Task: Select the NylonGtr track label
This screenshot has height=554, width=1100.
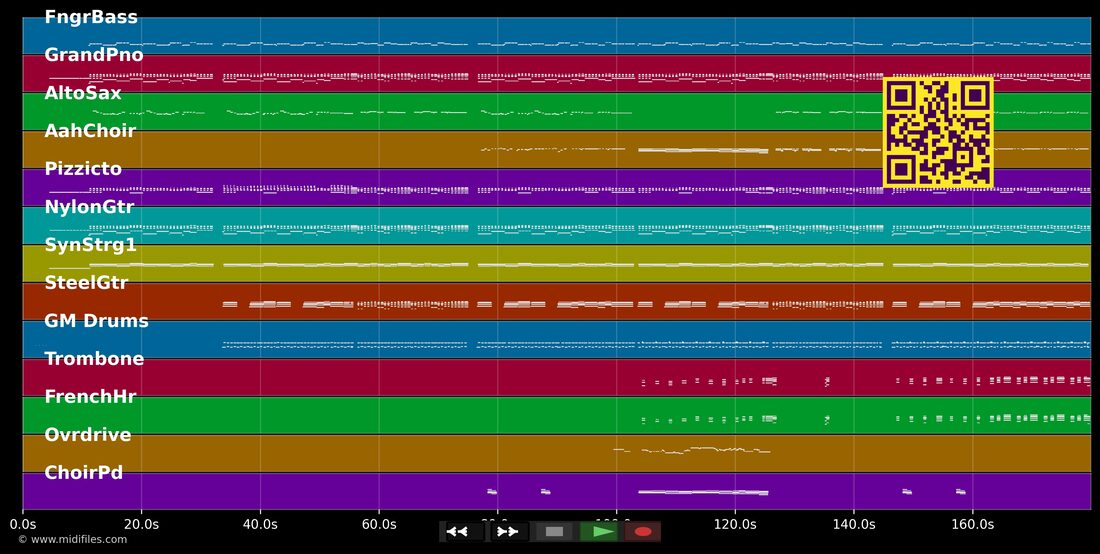Action: coord(89,207)
